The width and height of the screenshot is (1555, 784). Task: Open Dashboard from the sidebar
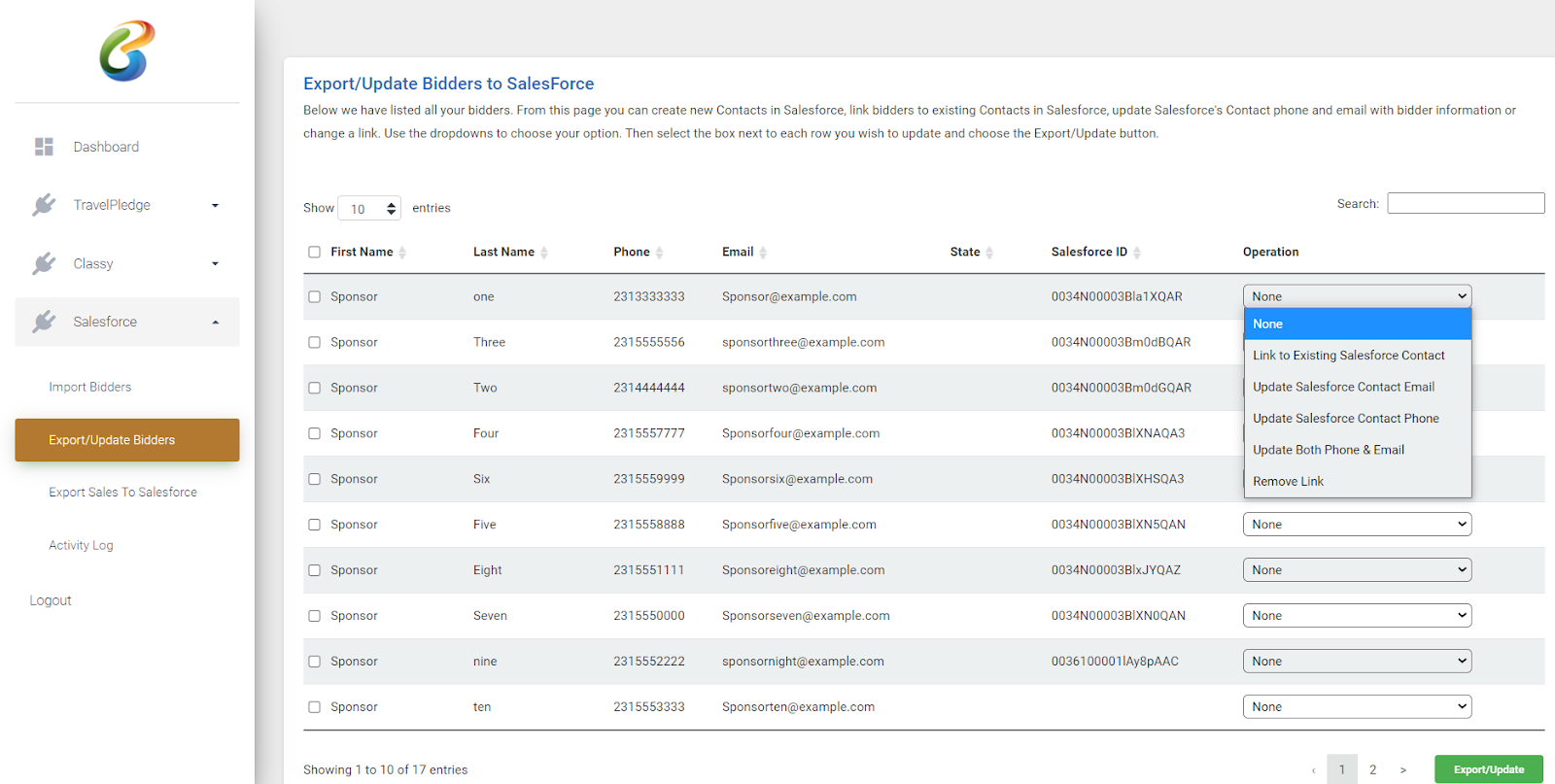point(106,147)
